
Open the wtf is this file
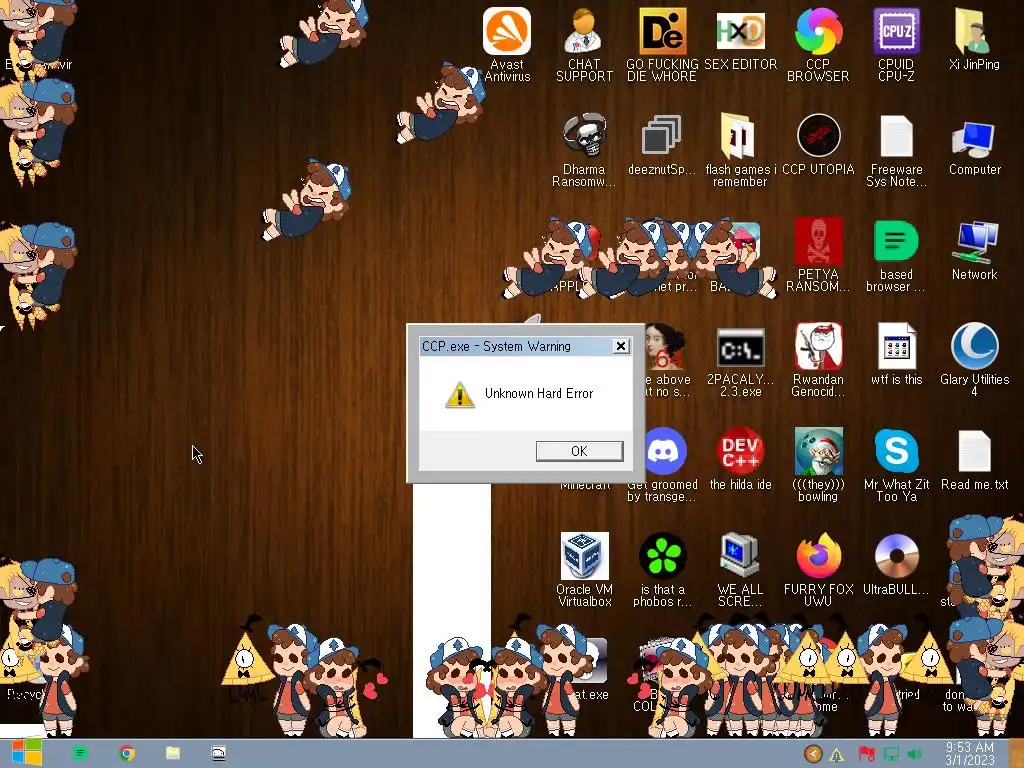[x=896, y=355]
